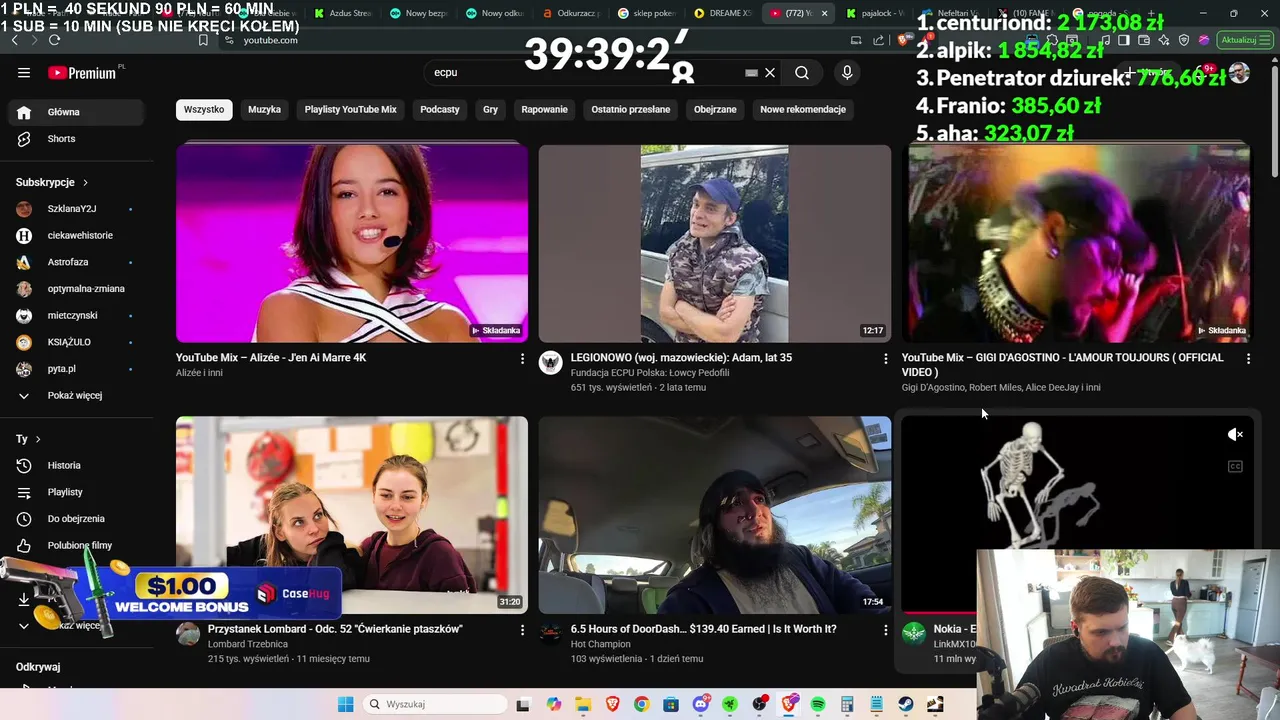Click the search magnifier button
Viewport: 1280px width, 720px height.
(x=802, y=72)
